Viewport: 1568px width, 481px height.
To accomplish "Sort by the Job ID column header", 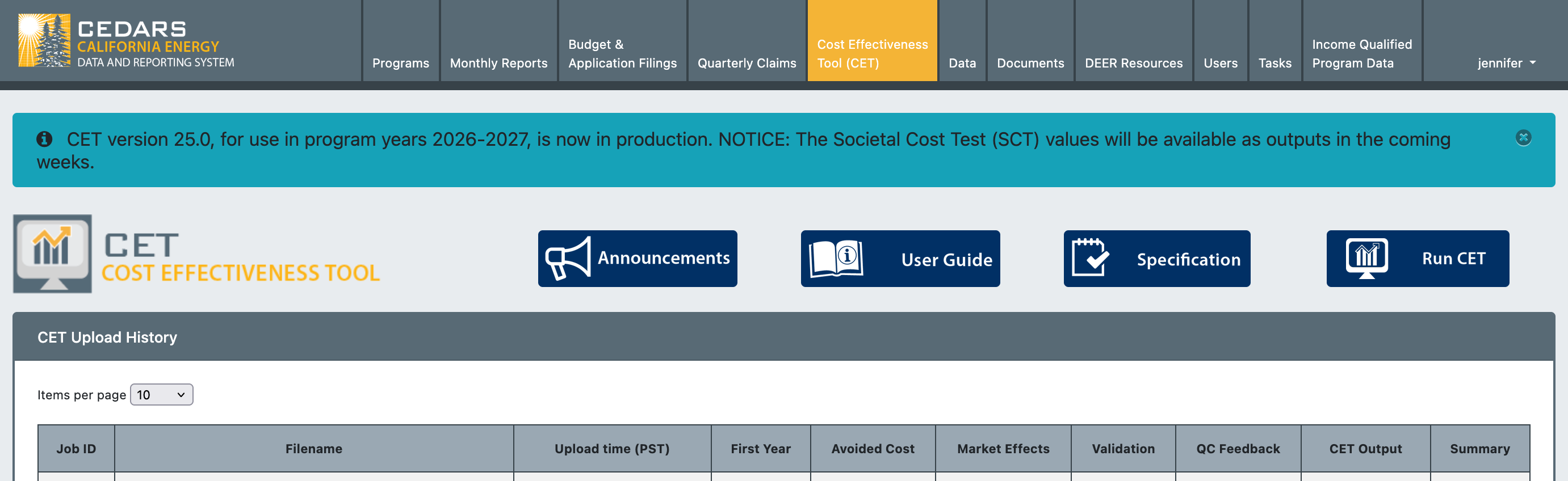I will click(x=76, y=449).
